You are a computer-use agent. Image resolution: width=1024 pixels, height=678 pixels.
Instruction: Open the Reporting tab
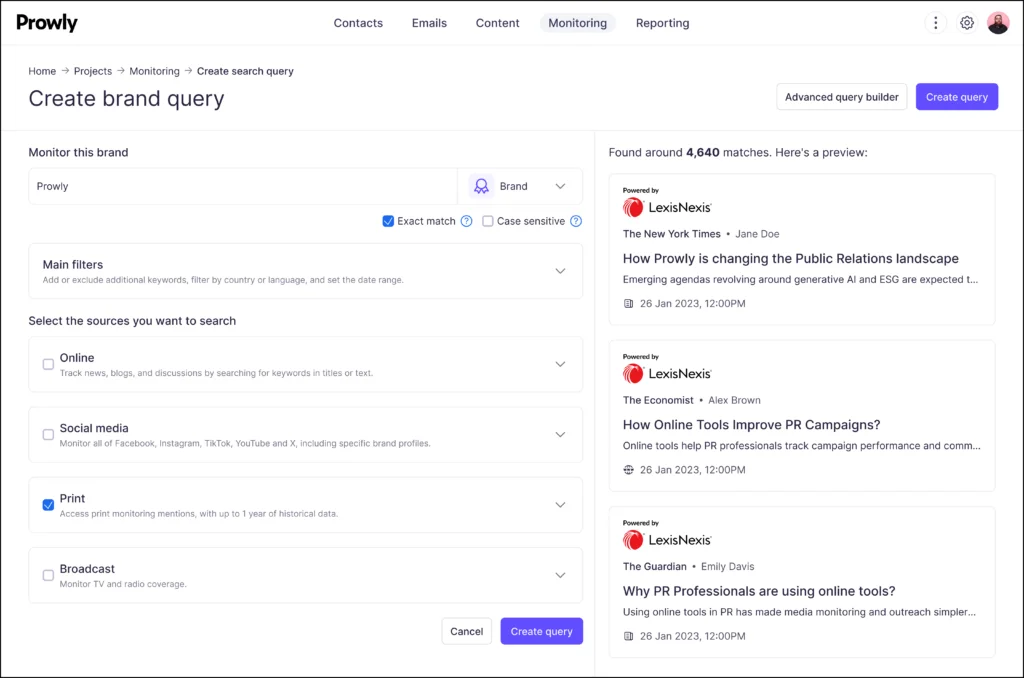[x=662, y=23]
